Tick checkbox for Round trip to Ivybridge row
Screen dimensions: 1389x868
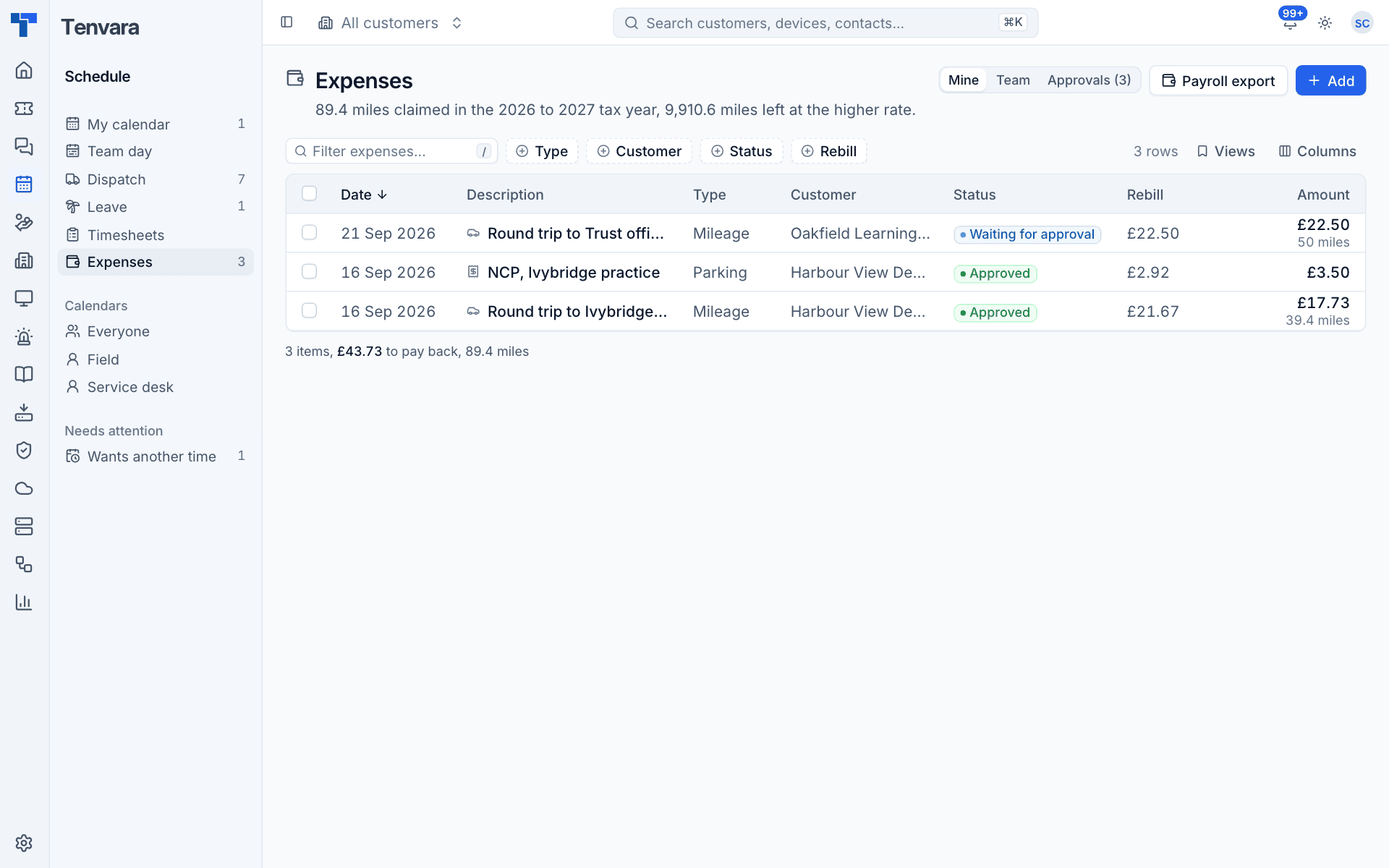point(309,310)
